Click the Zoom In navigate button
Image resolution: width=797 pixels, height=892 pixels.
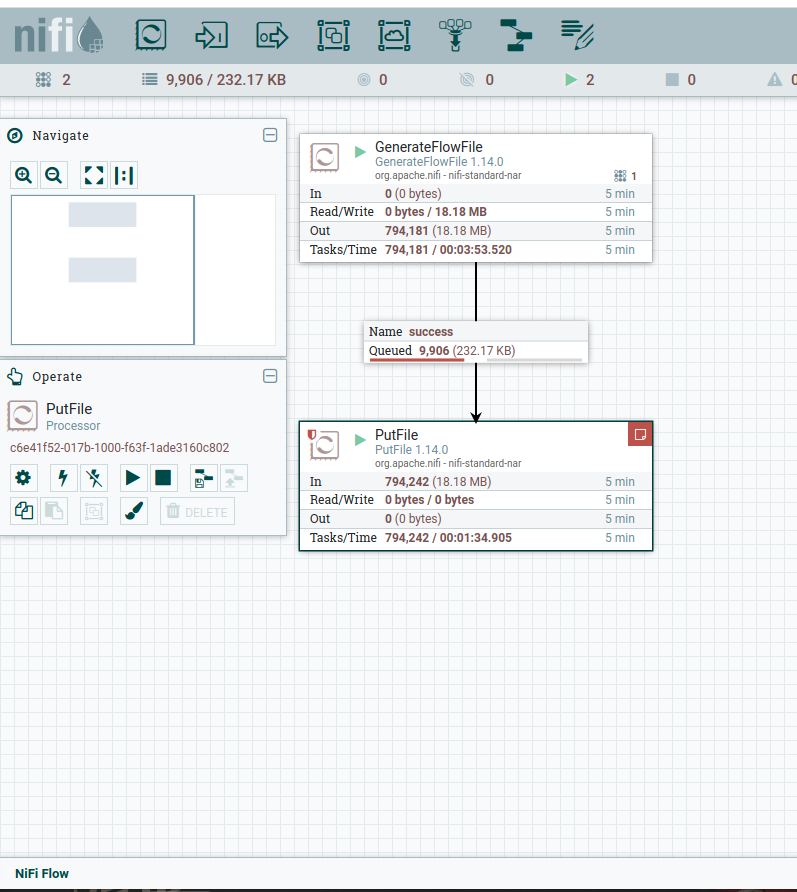pos(23,175)
